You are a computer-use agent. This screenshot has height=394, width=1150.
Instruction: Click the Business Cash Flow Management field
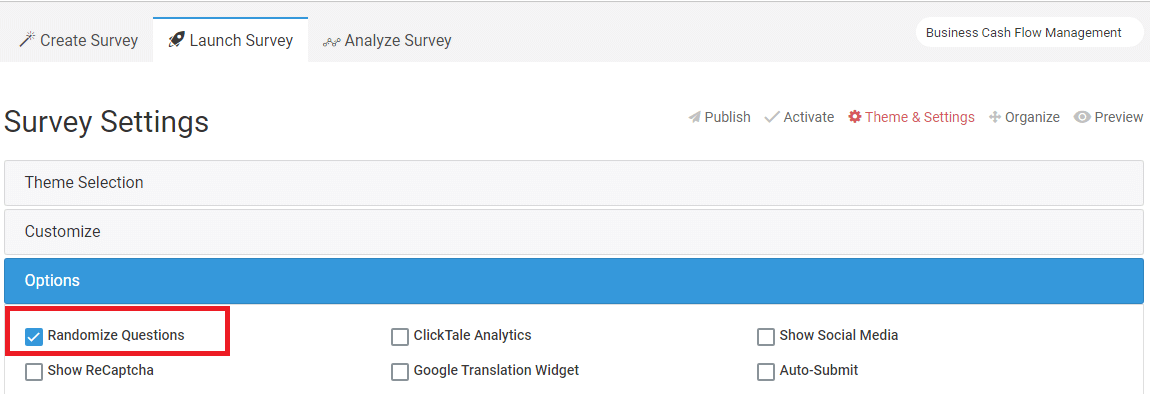(x=1029, y=33)
